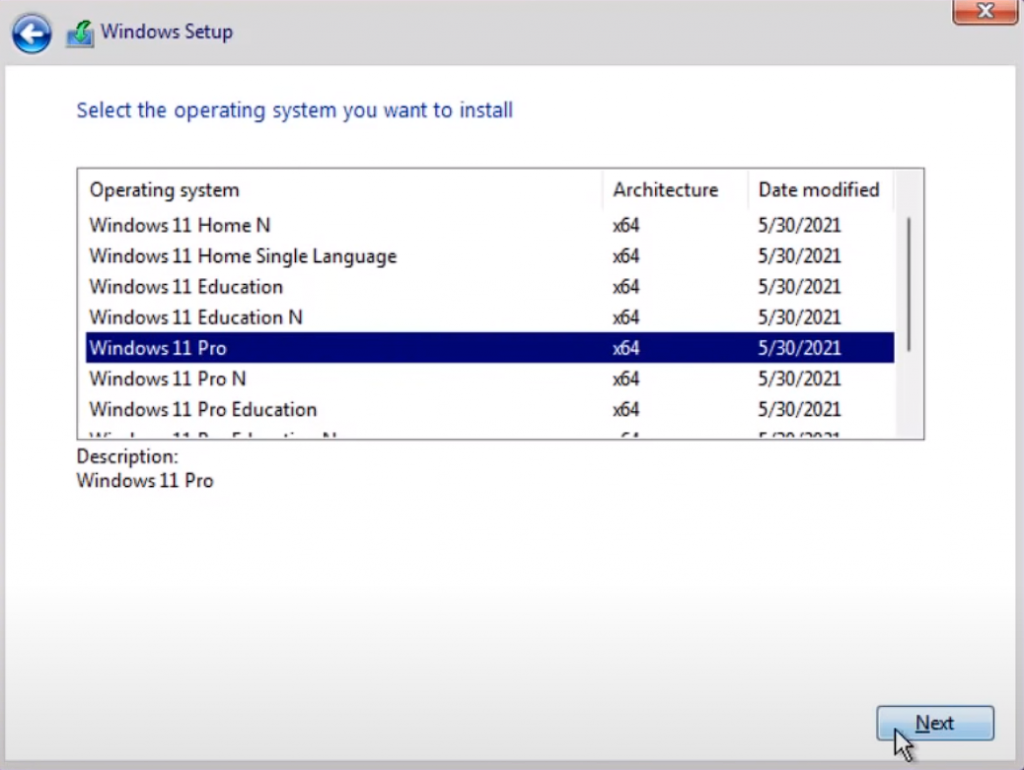Click 5/30/2021 in the Windows 11 Pro Education row
Viewport: 1024px width, 770px height.
[x=799, y=409]
